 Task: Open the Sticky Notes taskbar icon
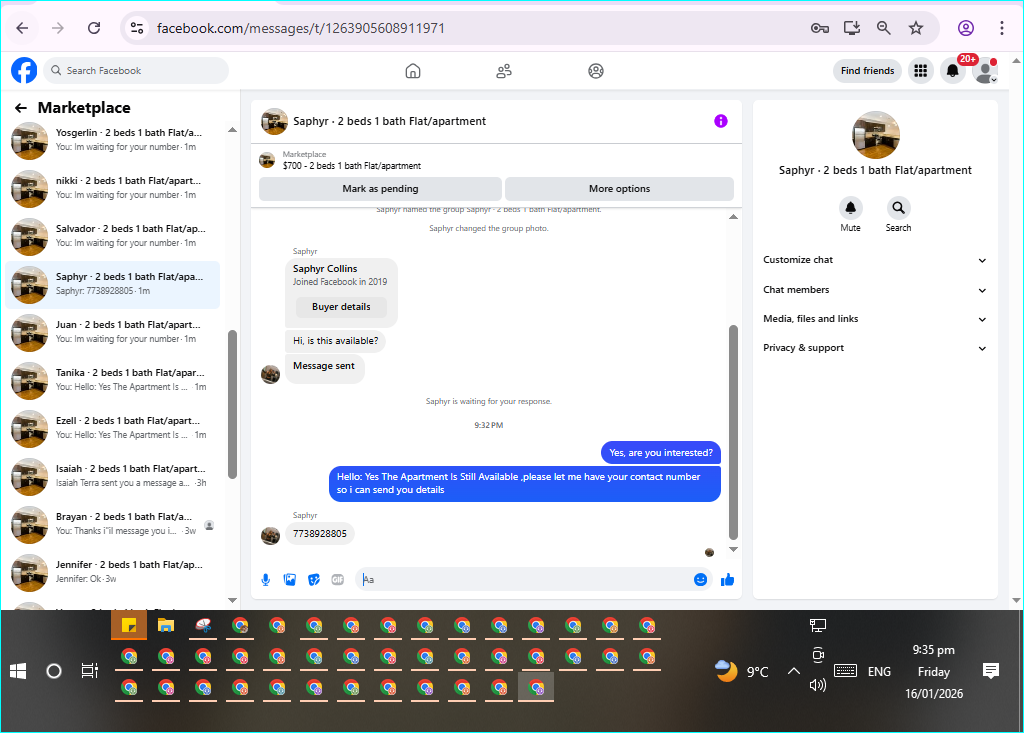pos(129,626)
